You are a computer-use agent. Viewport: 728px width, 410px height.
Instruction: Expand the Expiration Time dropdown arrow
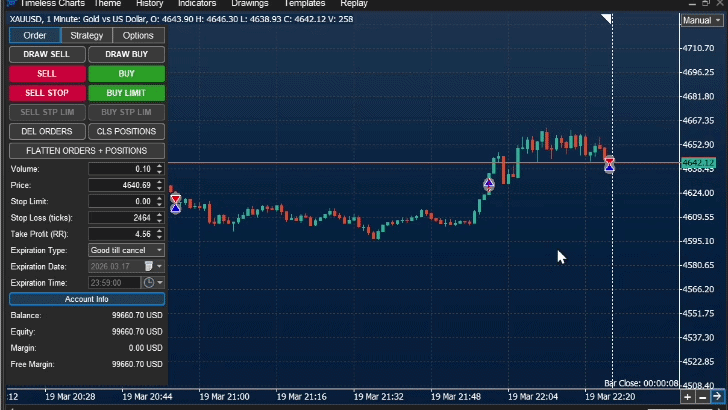(x=160, y=282)
